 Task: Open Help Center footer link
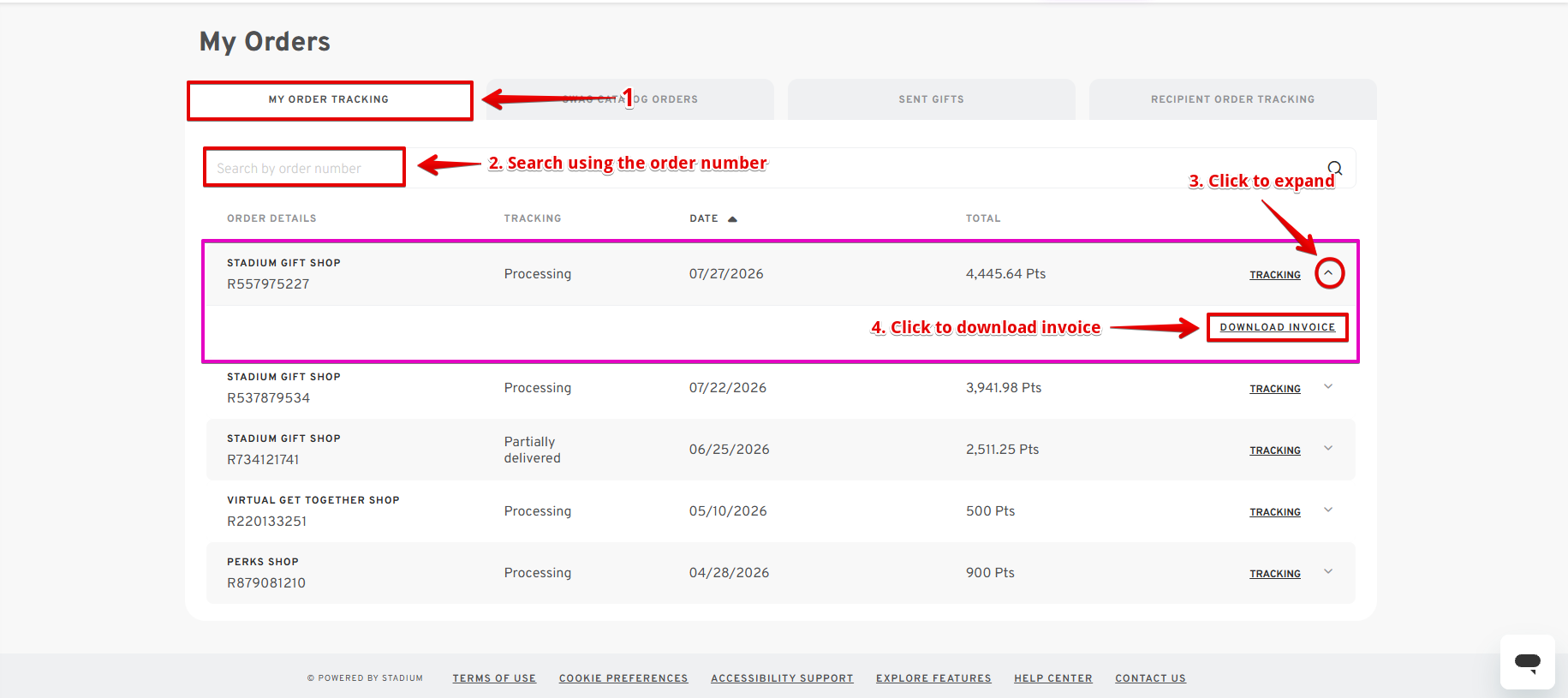click(x=1053, y=678)
